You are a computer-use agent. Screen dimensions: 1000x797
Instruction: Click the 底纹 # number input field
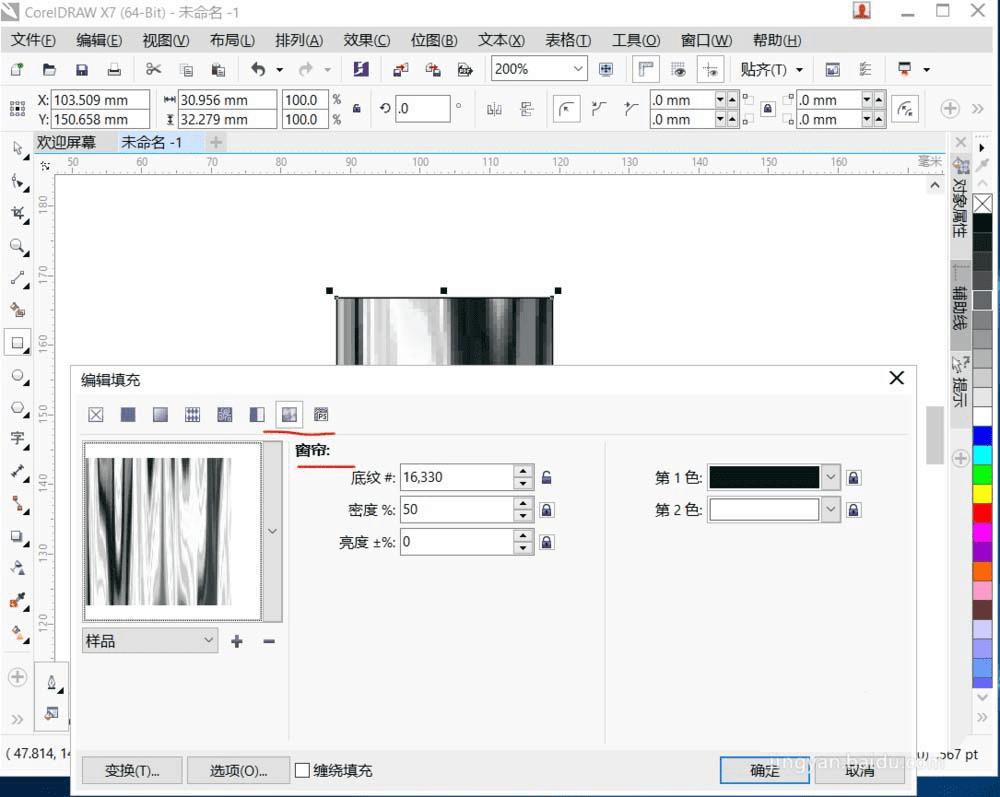[x=455, y=477]
